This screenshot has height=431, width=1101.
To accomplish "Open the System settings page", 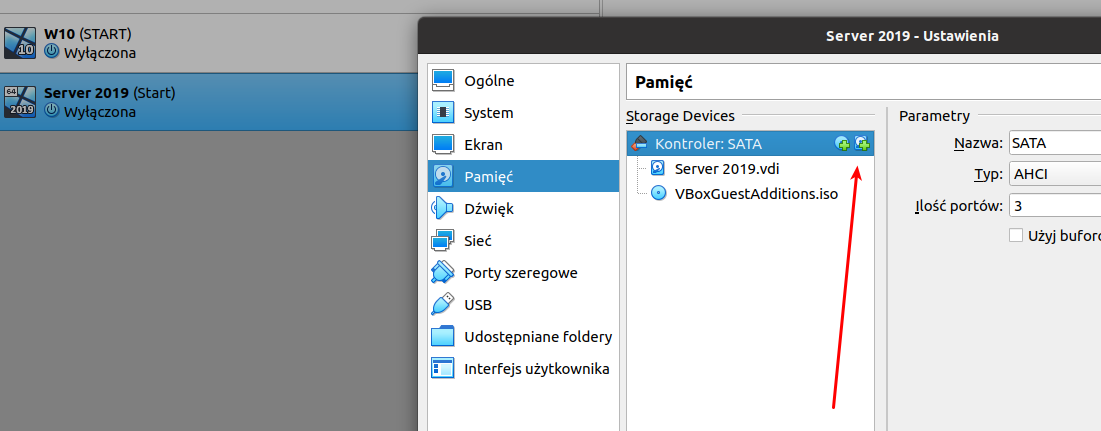I will tap(523, 112).
